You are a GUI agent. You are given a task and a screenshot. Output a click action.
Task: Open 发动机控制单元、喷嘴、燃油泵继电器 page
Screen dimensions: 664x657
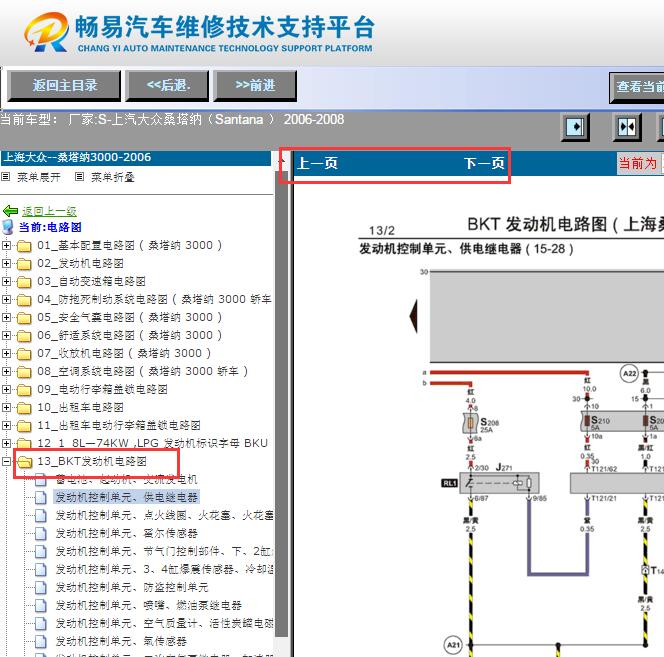tap(149, 605)
